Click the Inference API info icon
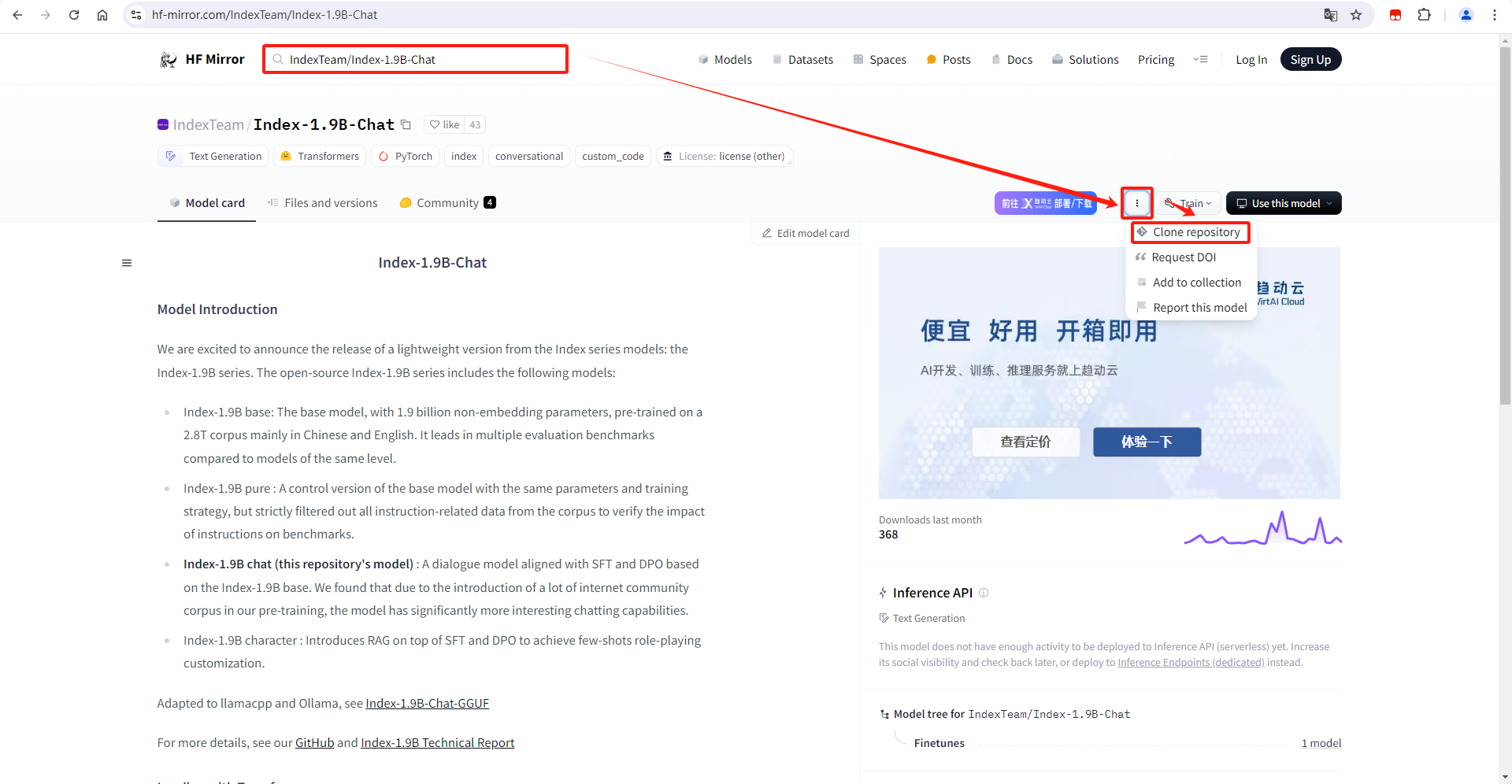1512x784 pixels. pos(984,593)
